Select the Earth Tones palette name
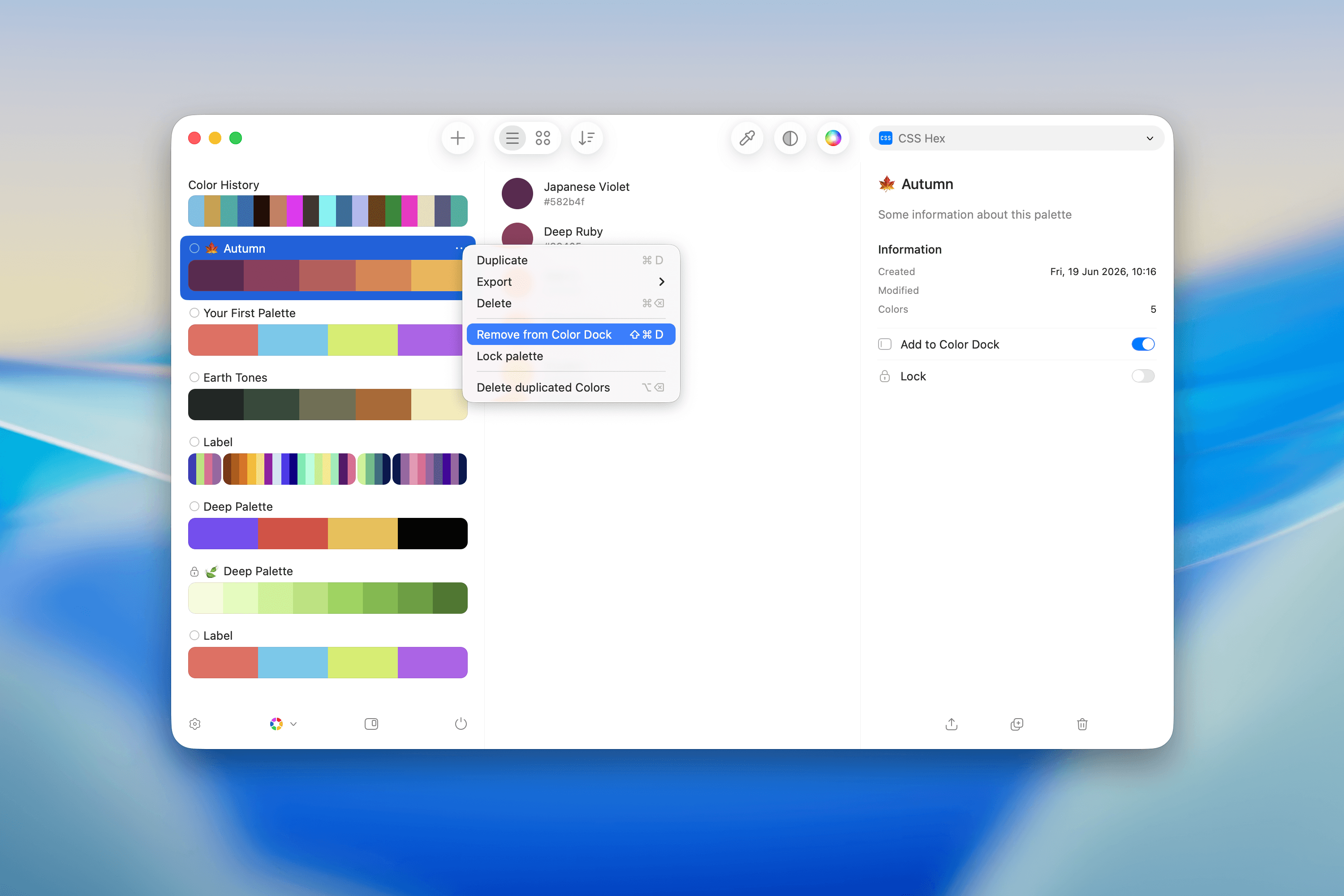 pos(236,377)
